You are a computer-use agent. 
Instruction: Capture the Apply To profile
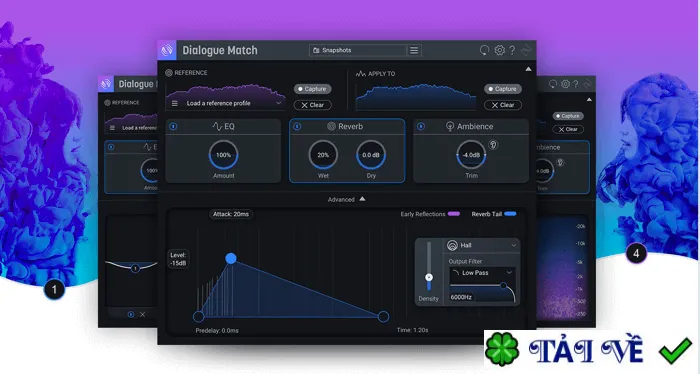coord(503,89)
